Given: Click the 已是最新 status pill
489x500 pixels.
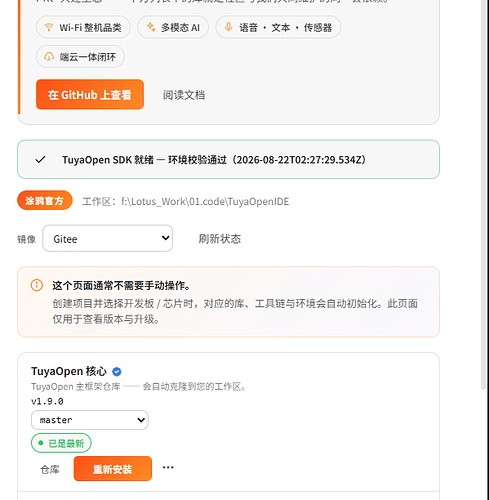Looking at the screenshot, I should pos(61,443).
